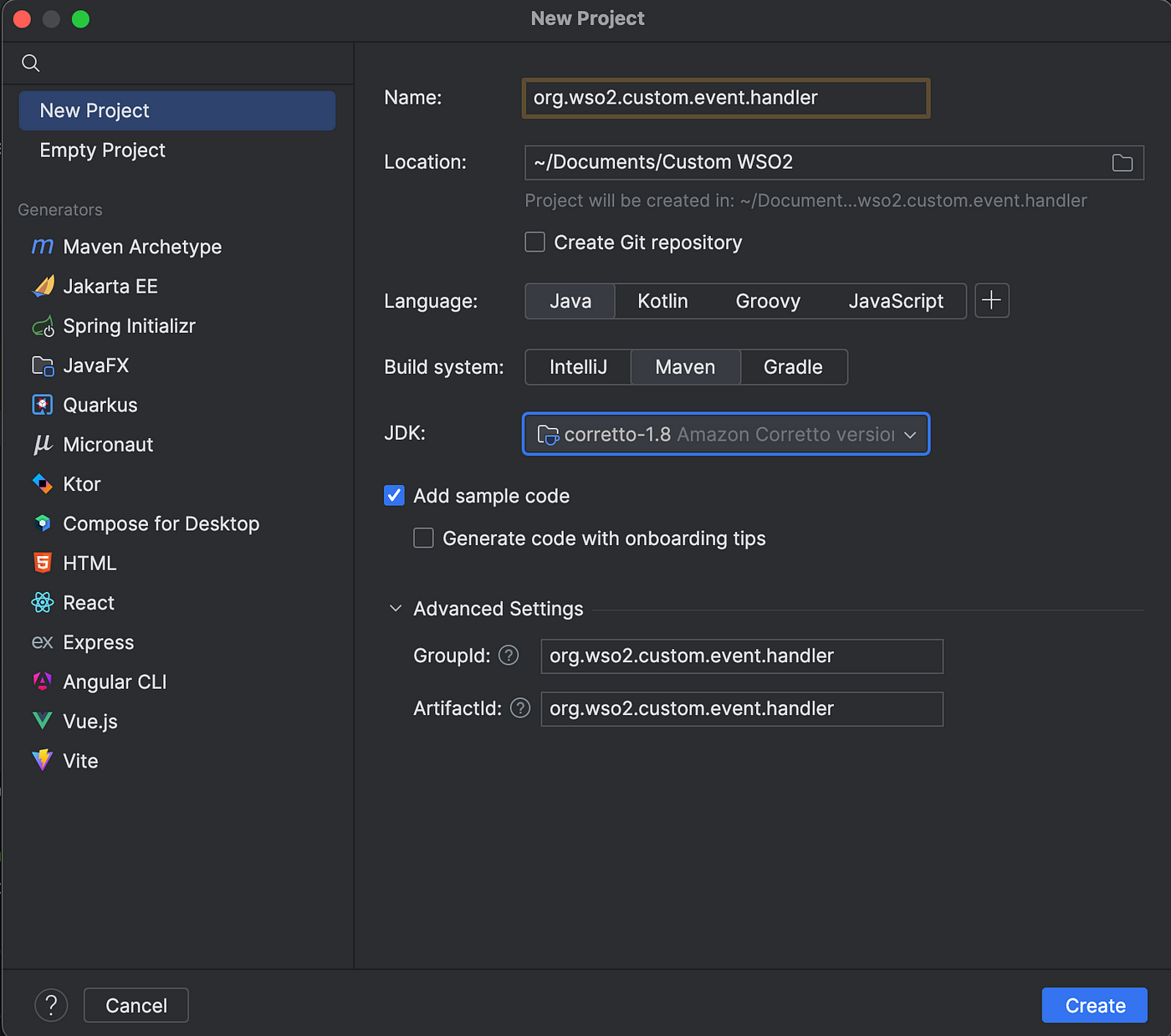
Task: Click into the GroupId field
Action: click(742, 656)
